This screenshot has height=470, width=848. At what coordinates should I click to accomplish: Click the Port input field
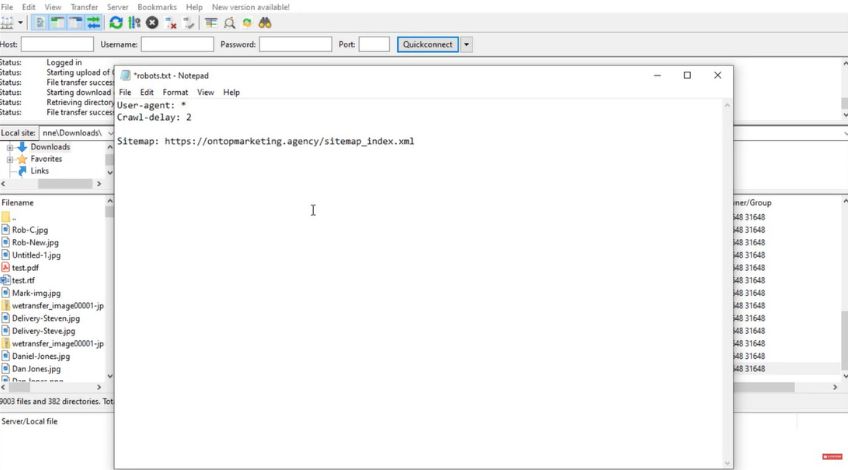tap(374, 44)
